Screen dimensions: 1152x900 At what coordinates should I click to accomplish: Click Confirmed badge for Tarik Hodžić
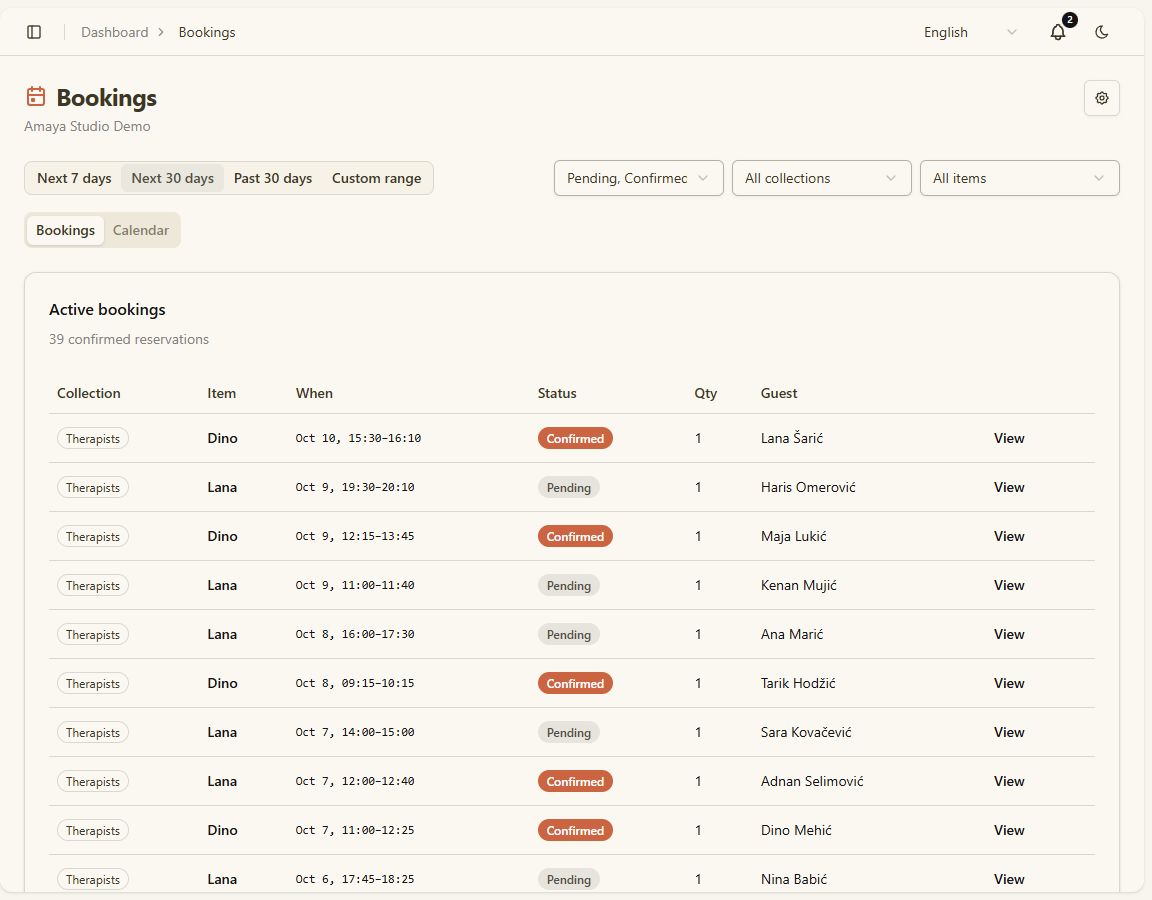point(575,683)
